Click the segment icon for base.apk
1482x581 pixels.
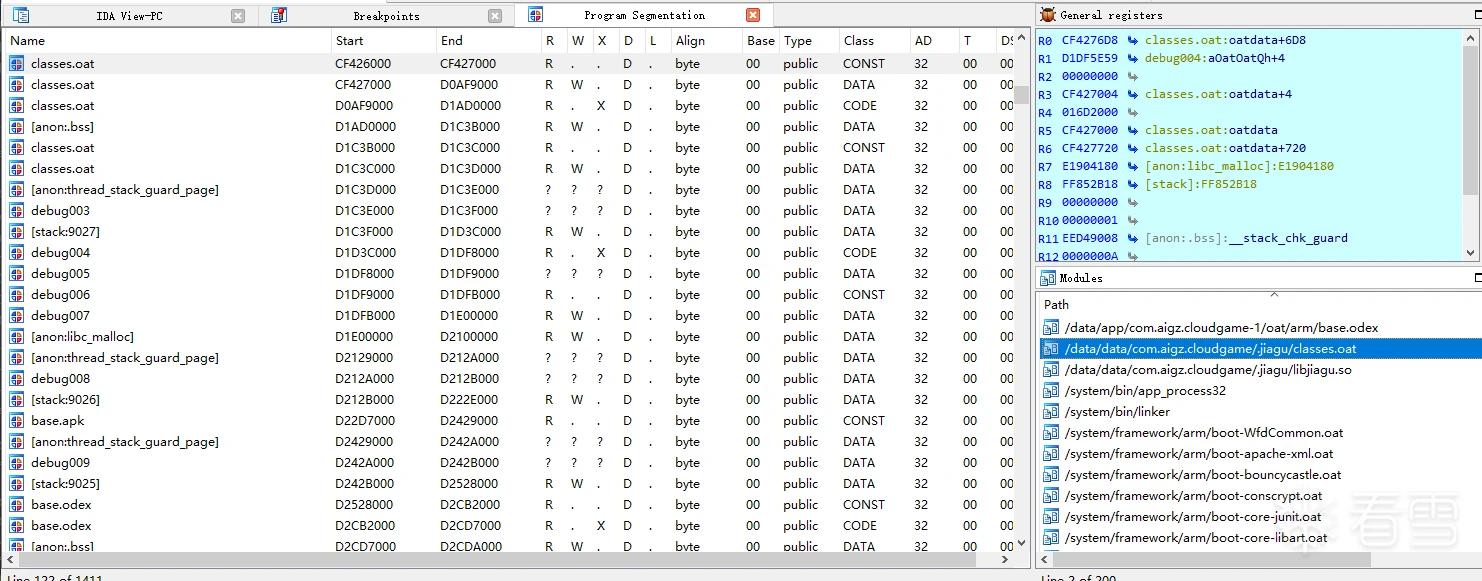[x=17, y=421]
